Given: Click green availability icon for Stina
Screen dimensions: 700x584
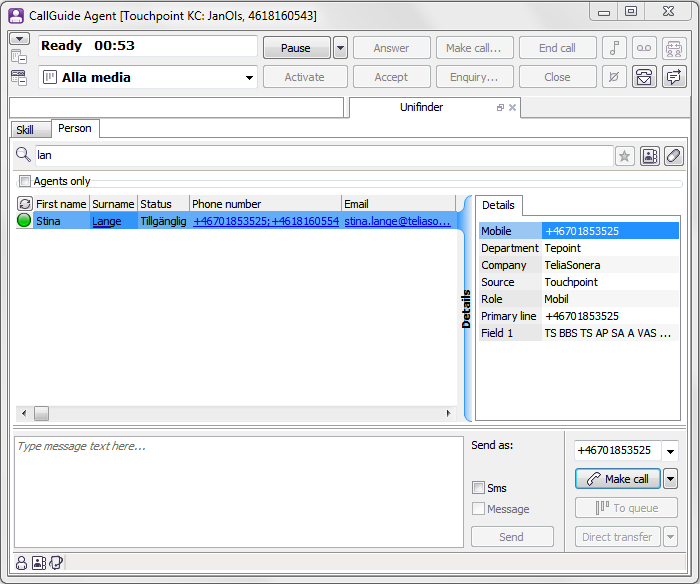Looking at the screenshot, I should tap(24, 220).
